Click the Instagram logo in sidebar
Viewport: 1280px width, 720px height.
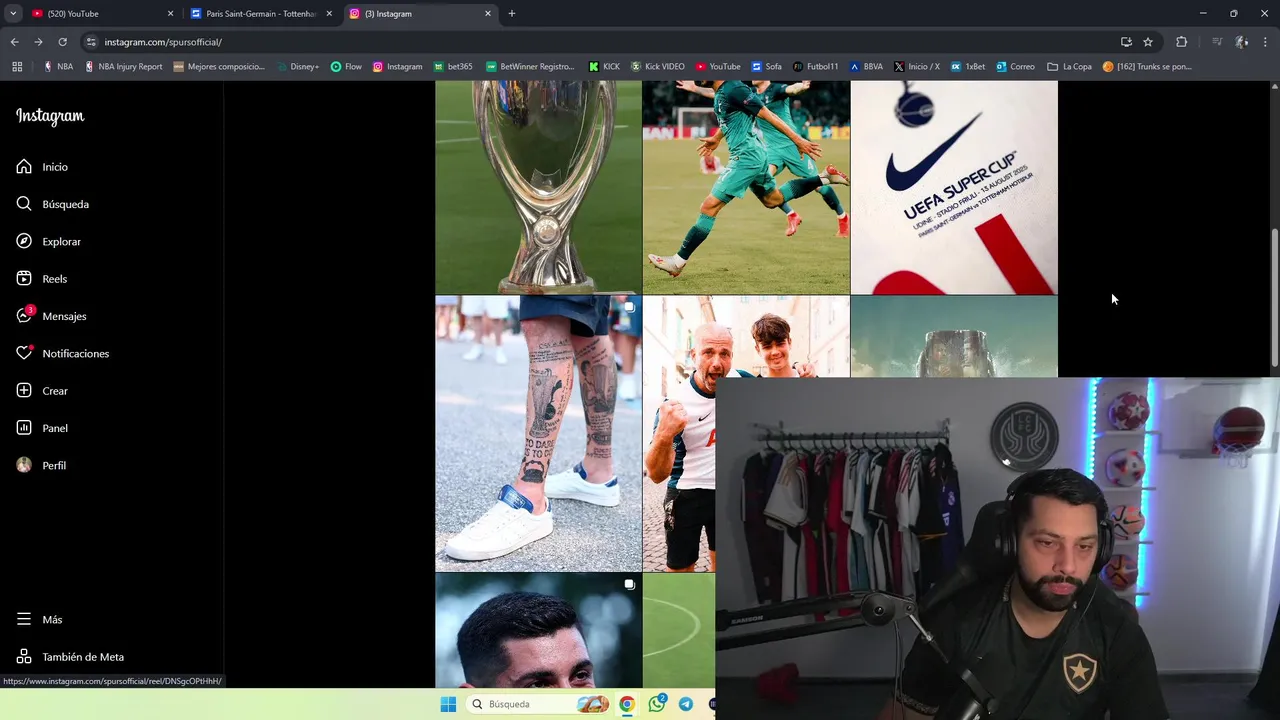point(50,116)
